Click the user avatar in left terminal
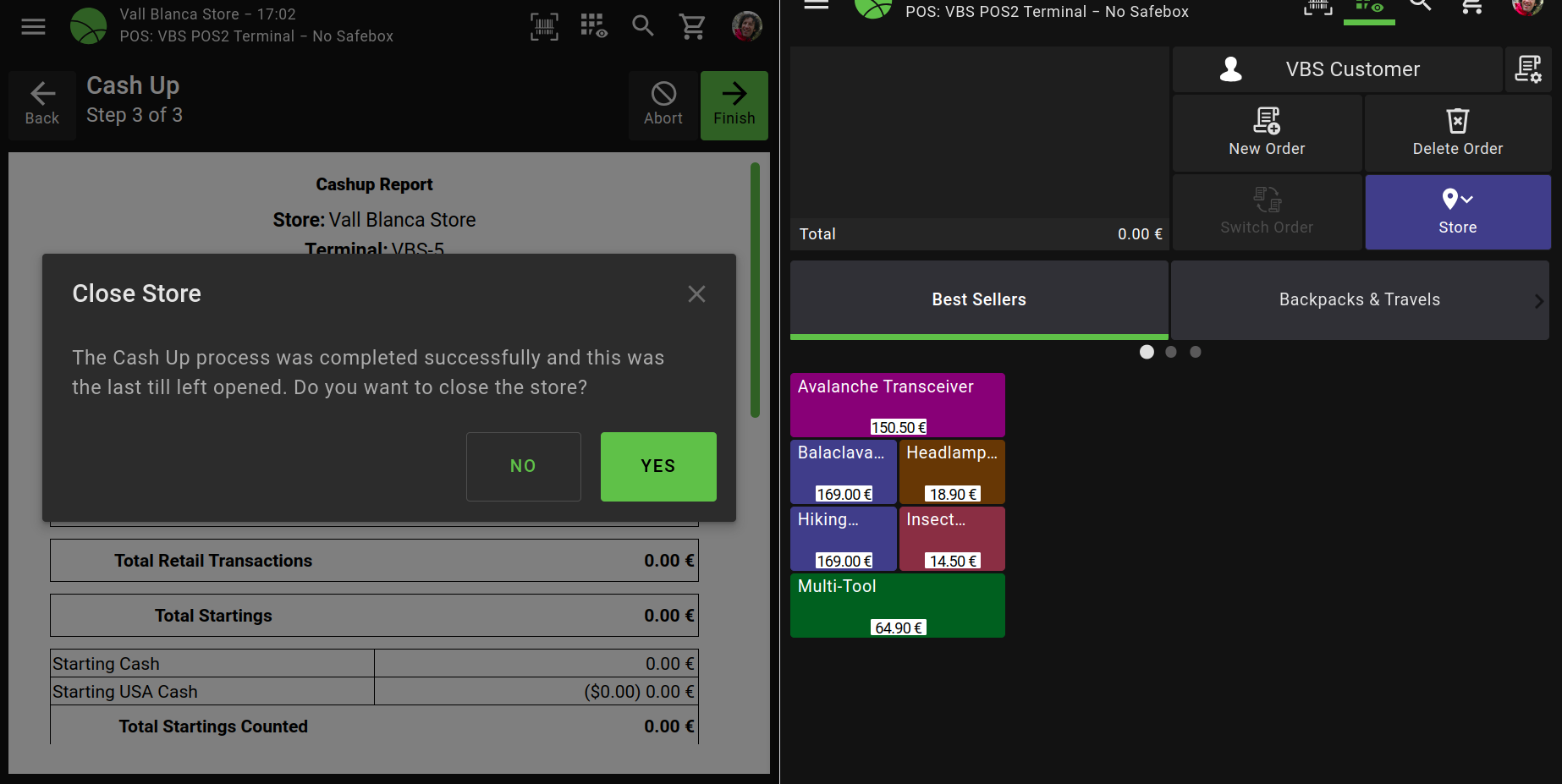Image resolution: width=1562 pixels, height=784 pixels. (x=746, y=26)
